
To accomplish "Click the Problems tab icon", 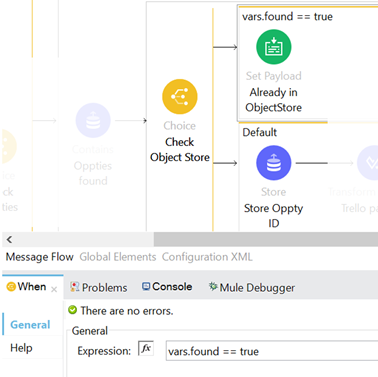I will pyautogui.click(x=75, y=287).
